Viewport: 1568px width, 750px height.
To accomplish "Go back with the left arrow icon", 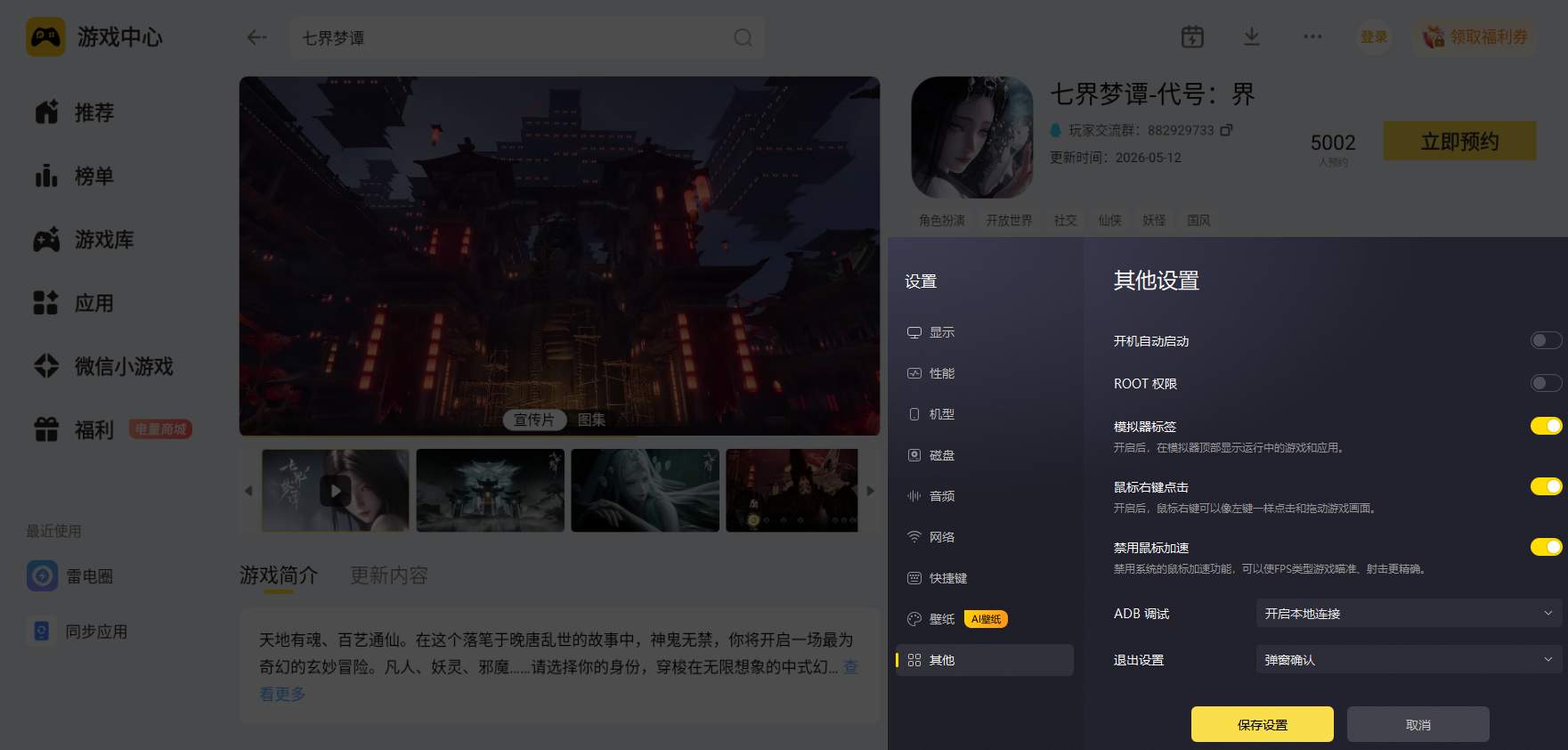I will 256,37.
